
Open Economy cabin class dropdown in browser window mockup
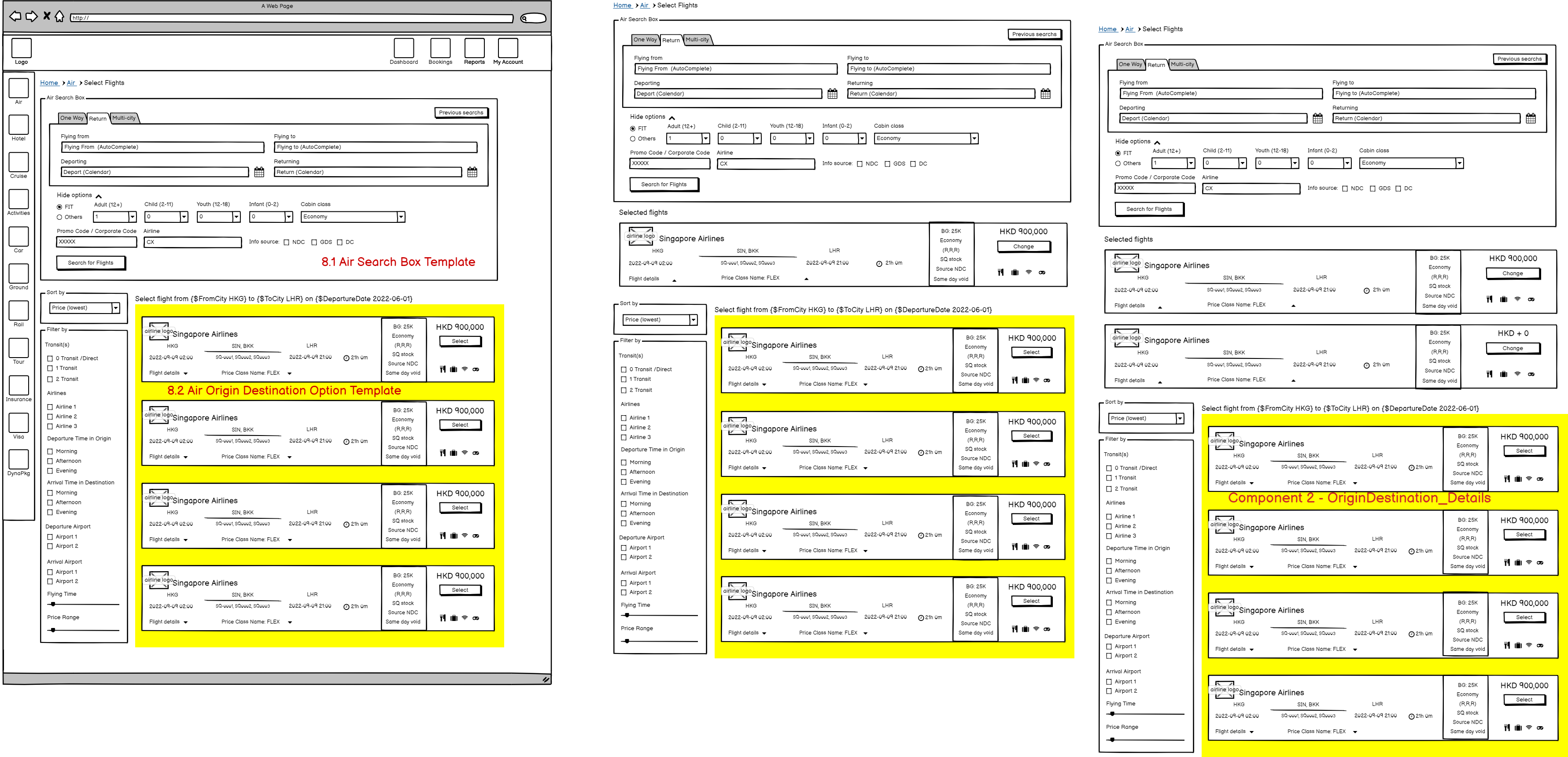[x=401, y=217]
